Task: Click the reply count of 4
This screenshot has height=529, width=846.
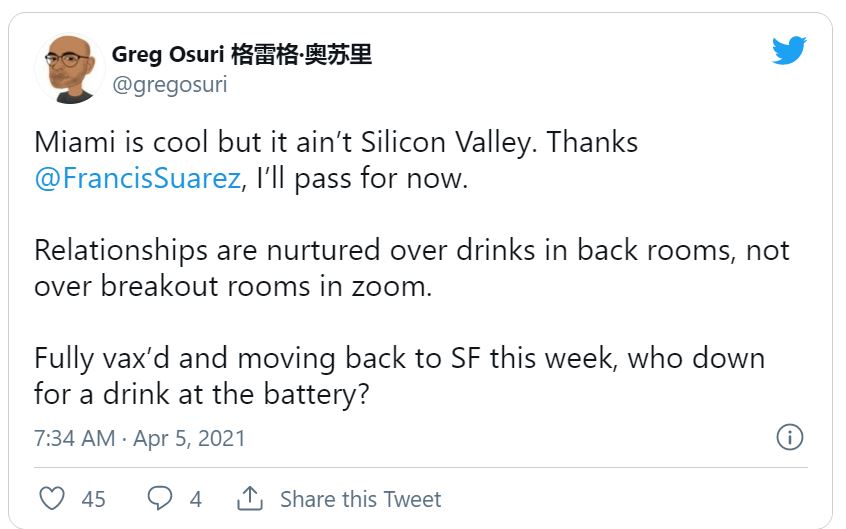Action: coord(196,499)
